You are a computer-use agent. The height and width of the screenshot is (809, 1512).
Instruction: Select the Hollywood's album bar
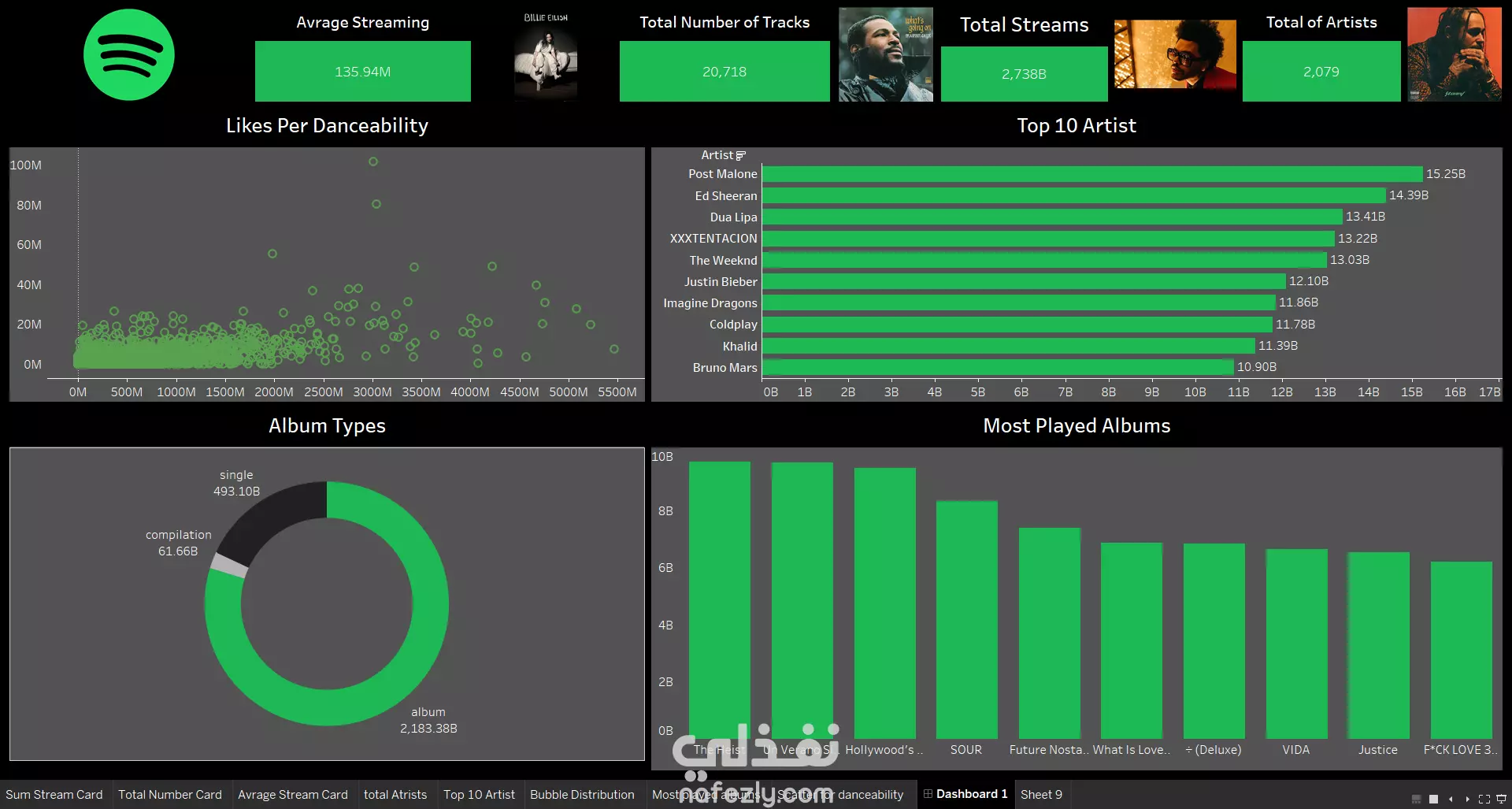885,603
